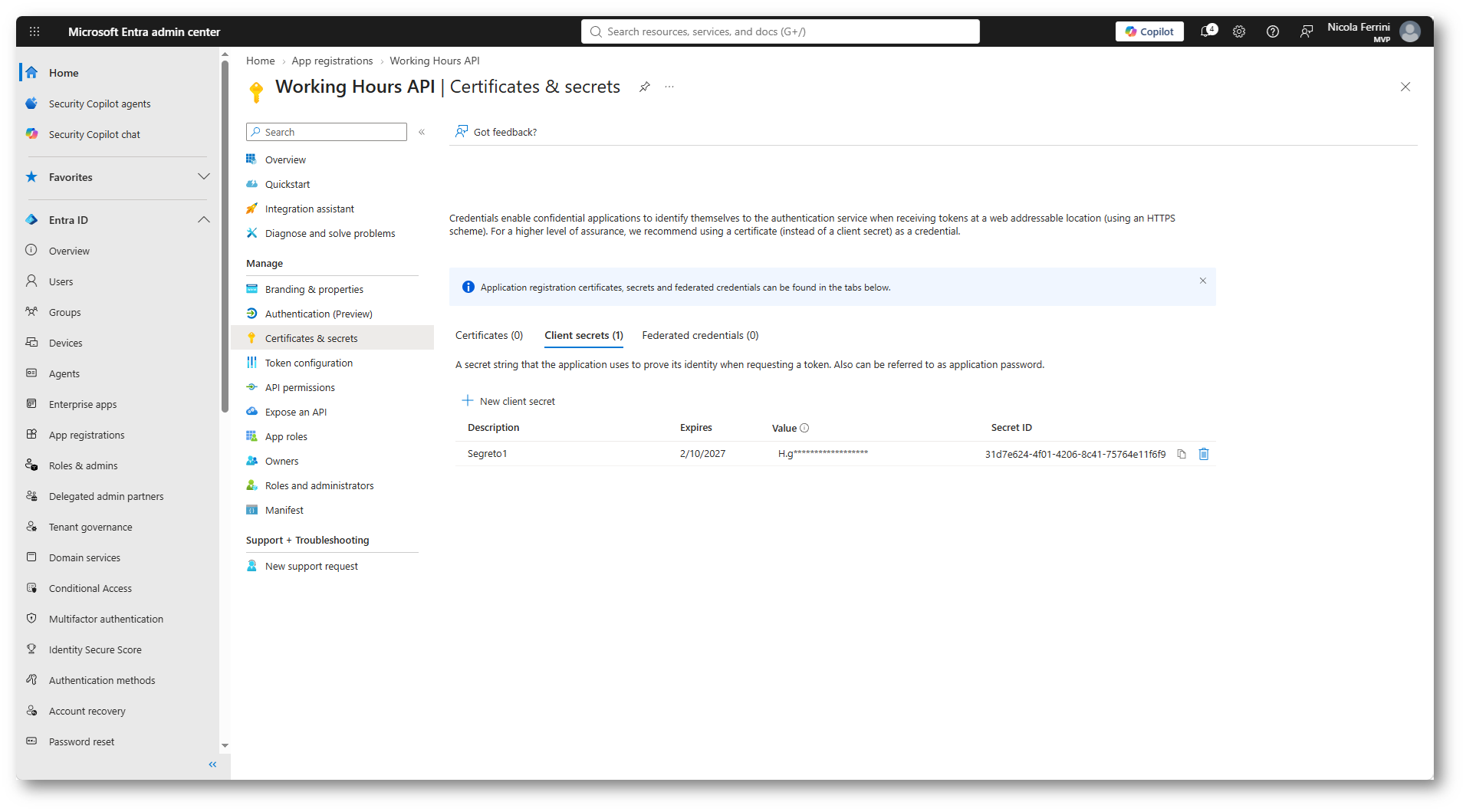Delete the Segreto1 client secret
1466x812 pixels.
pyautogui.click(x=1204, y=454)
